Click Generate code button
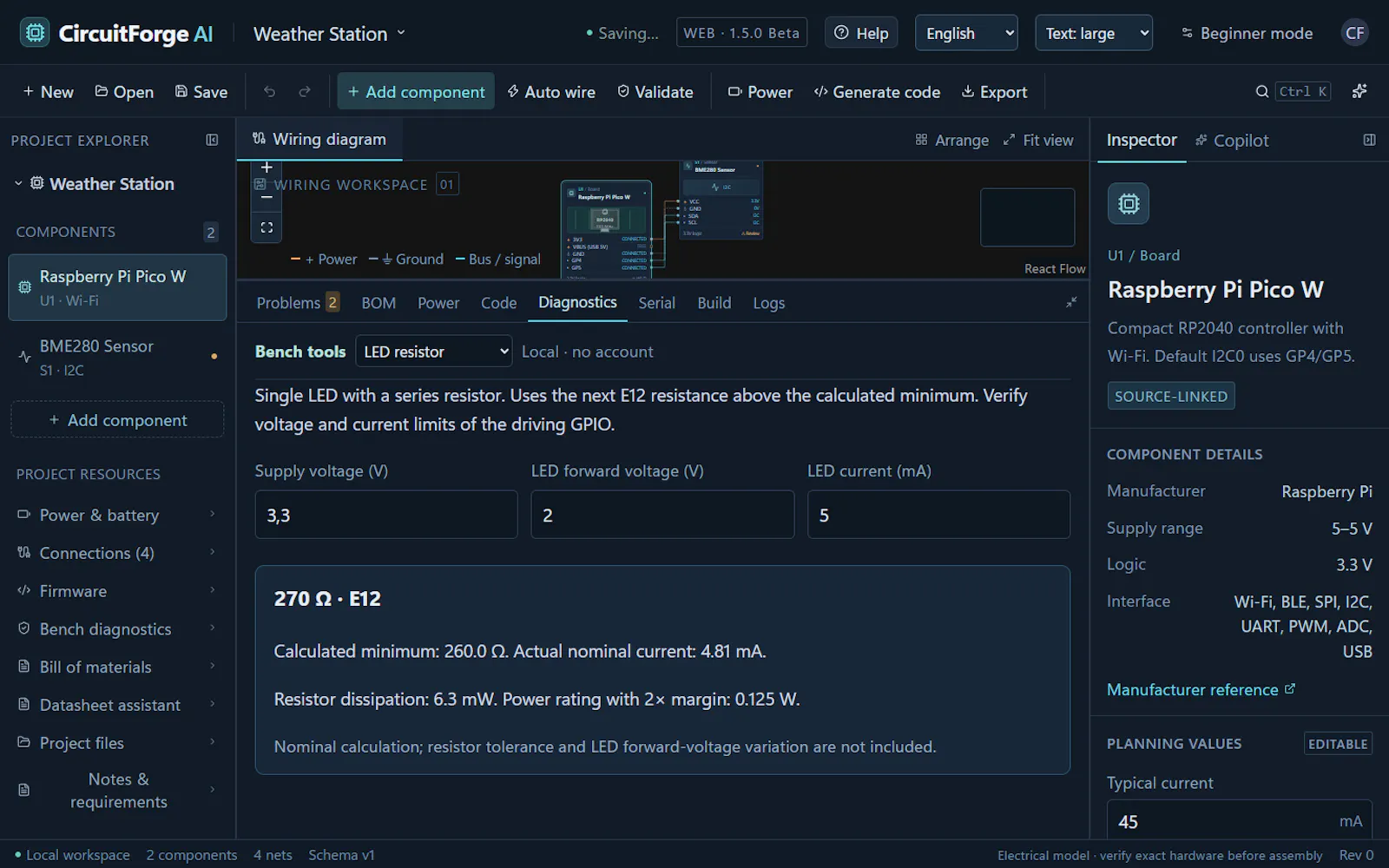This screenshot has height=868, width=1389. [877, 92]
